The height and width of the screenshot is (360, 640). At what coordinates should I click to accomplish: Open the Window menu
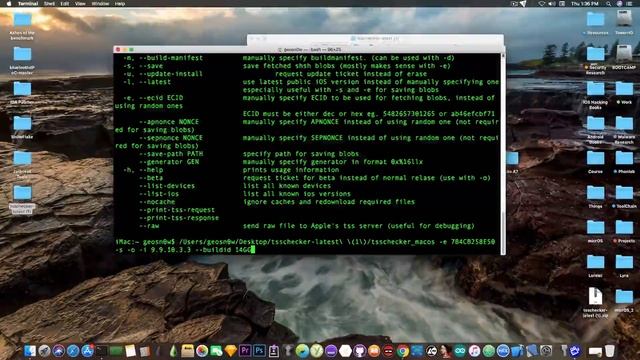[x=100, y=4]
